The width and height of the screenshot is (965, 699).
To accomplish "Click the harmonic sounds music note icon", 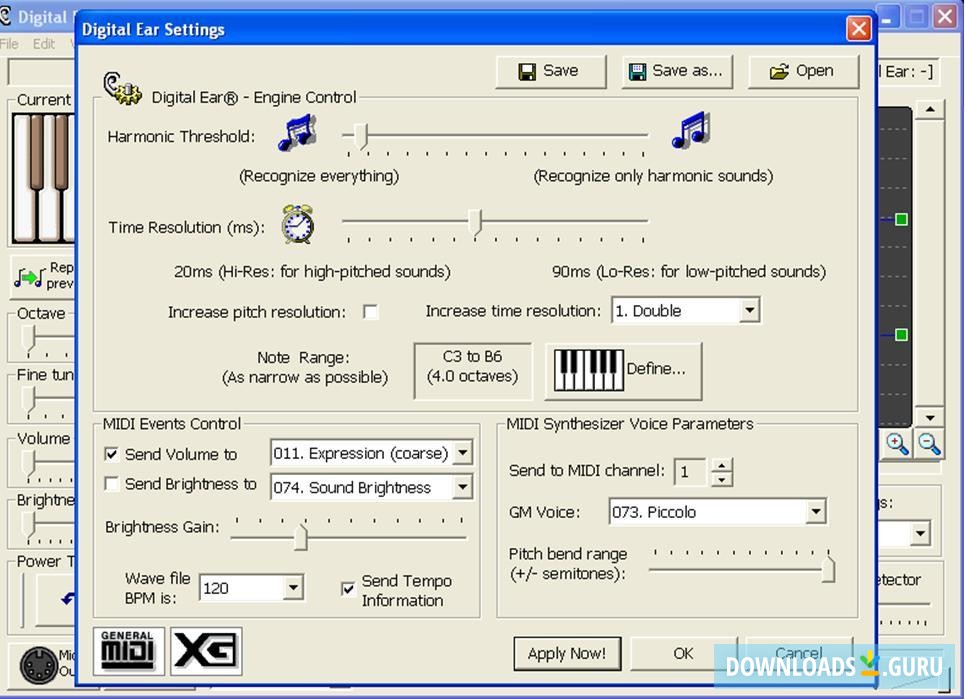I will (x=689, y=133).
